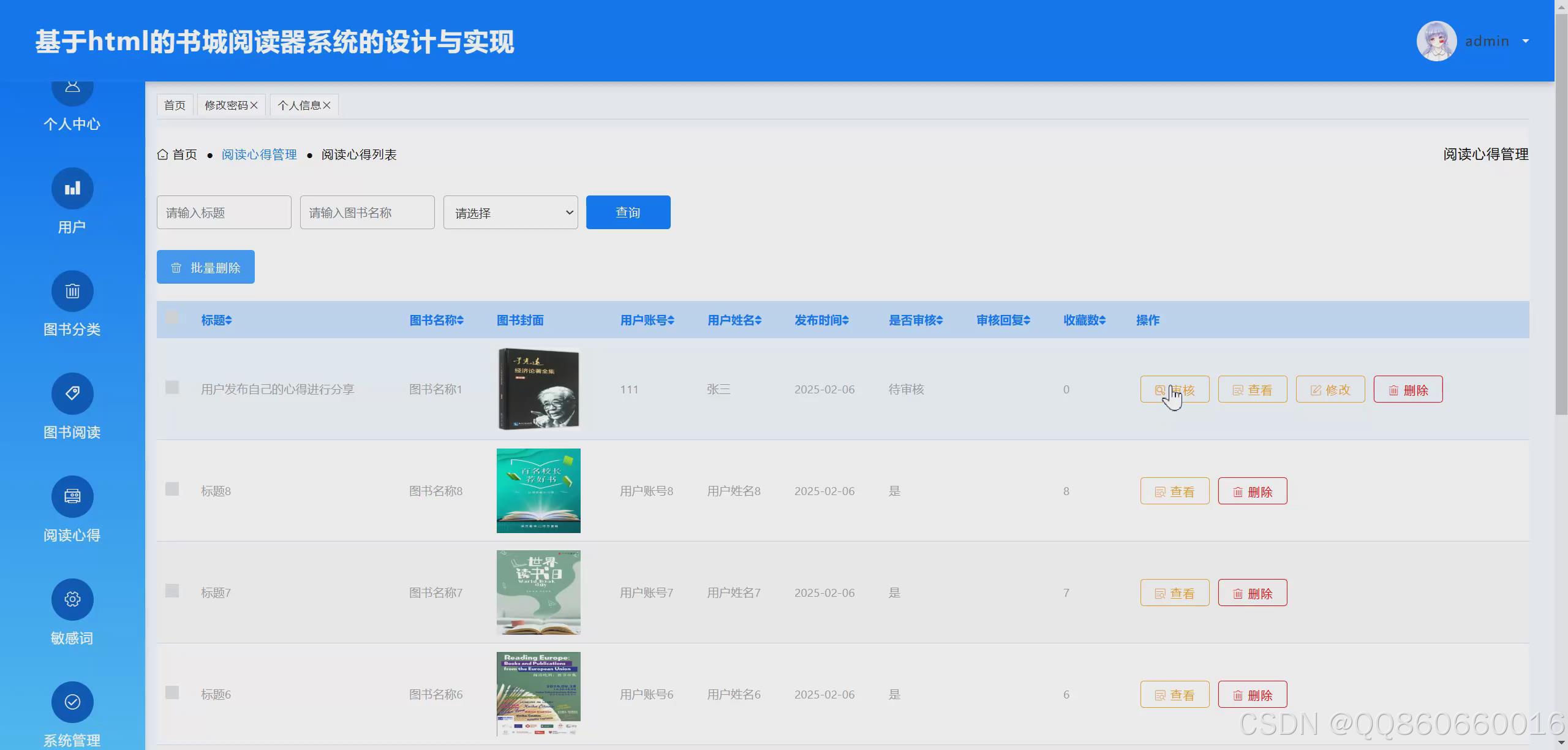Tick checkbox for 用户发布自己的心得进行分享 row
This screenshot has width=1568, height=750.
point(172,387)
